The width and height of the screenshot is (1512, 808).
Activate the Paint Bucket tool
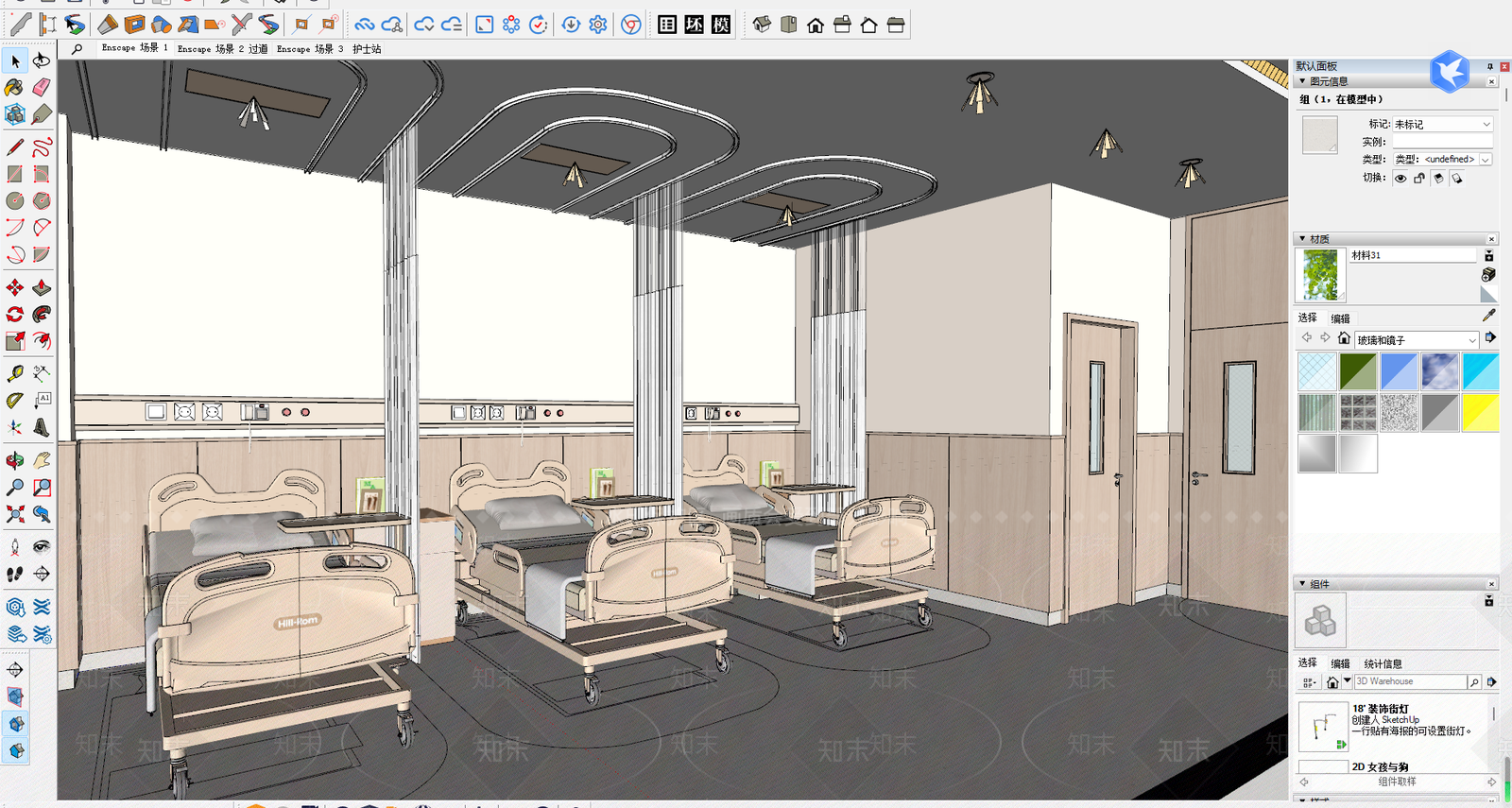tap(15, 87)
